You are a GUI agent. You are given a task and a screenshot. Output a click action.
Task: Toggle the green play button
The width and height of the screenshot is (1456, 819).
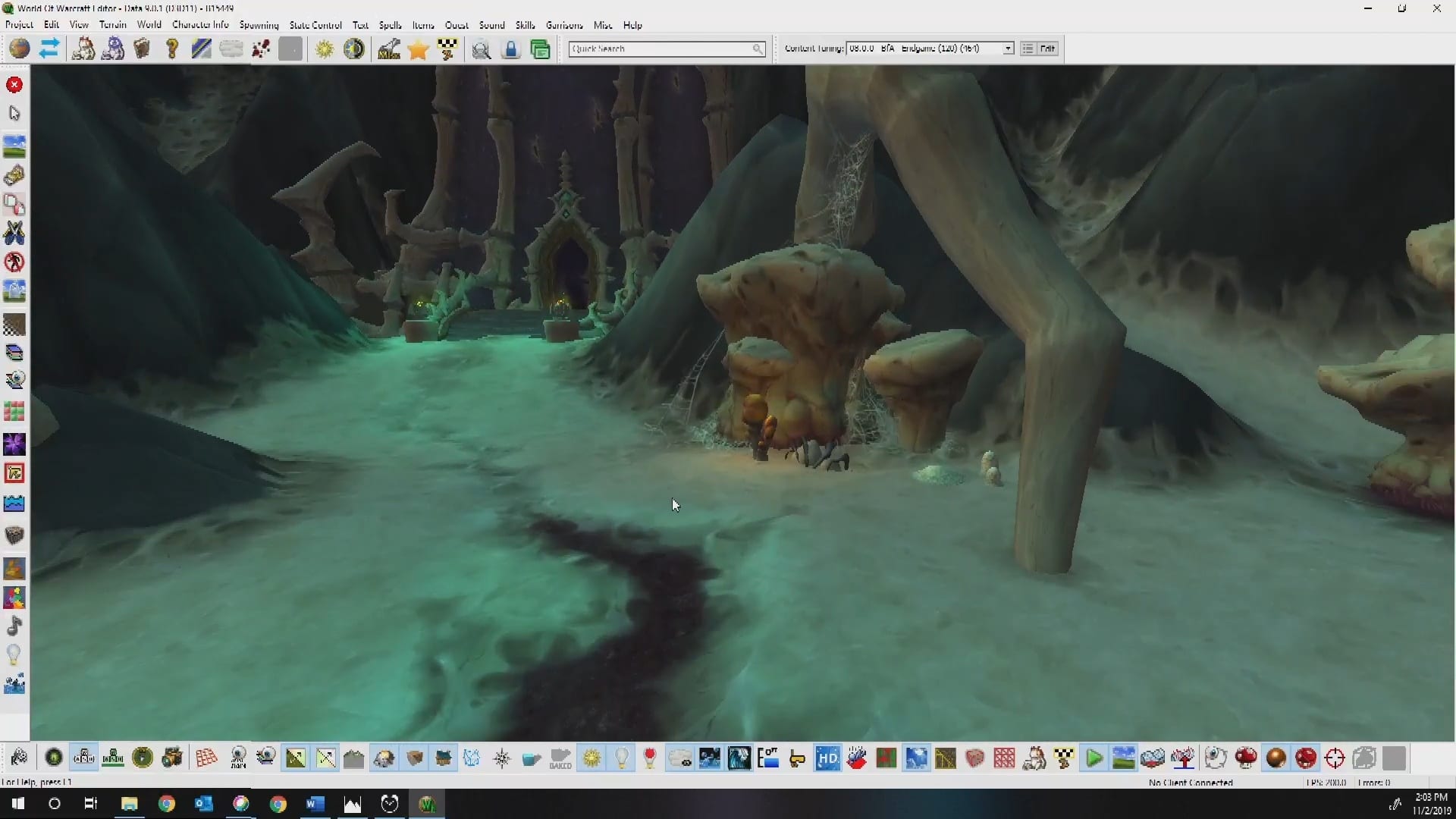(1094, 758)
